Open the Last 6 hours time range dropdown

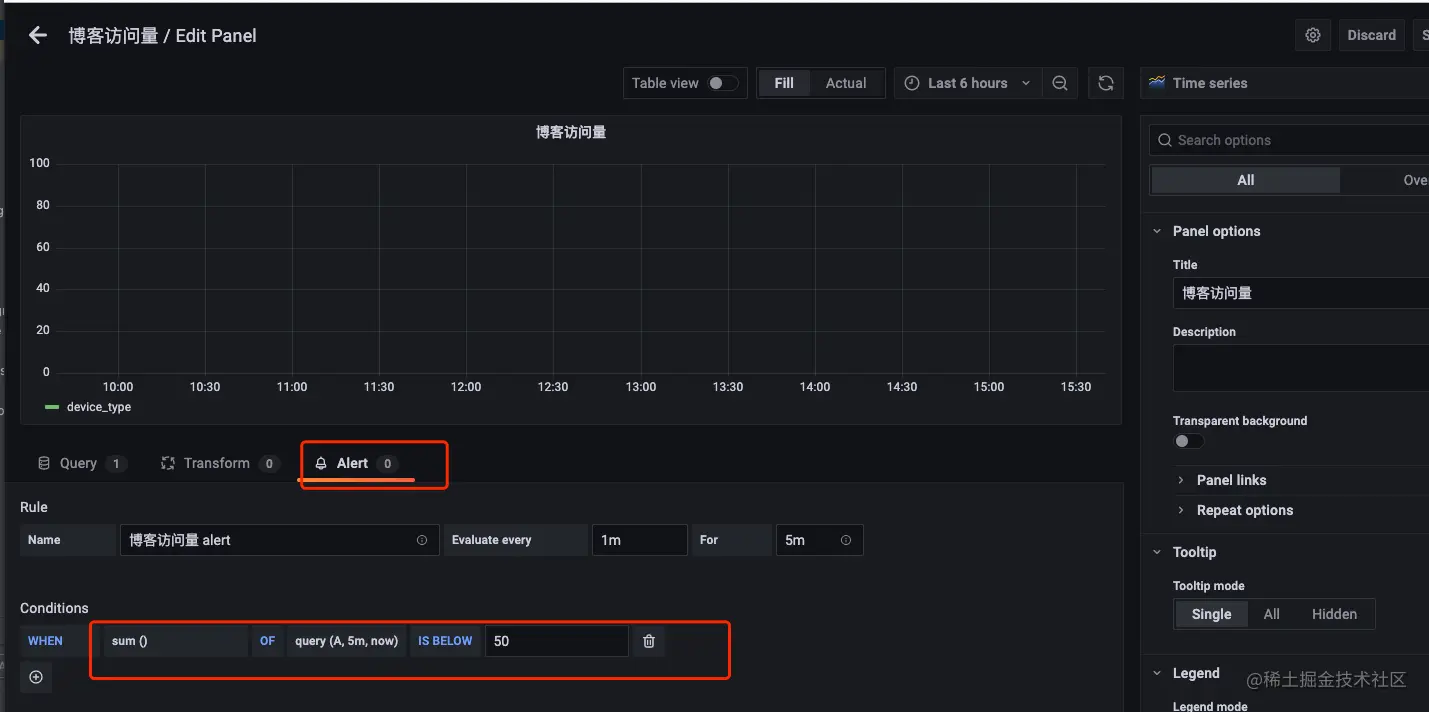point(967,83)
